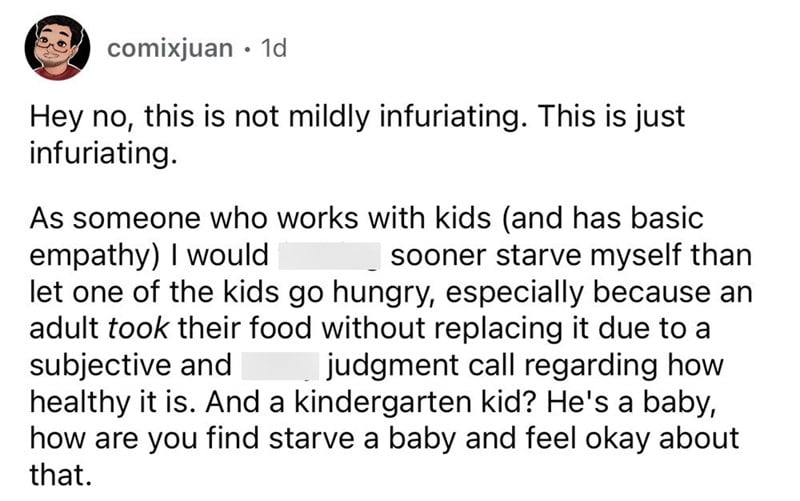Click the italicized word took
Viewport: 800px width, 501px height.
click(x=138, y=328)
